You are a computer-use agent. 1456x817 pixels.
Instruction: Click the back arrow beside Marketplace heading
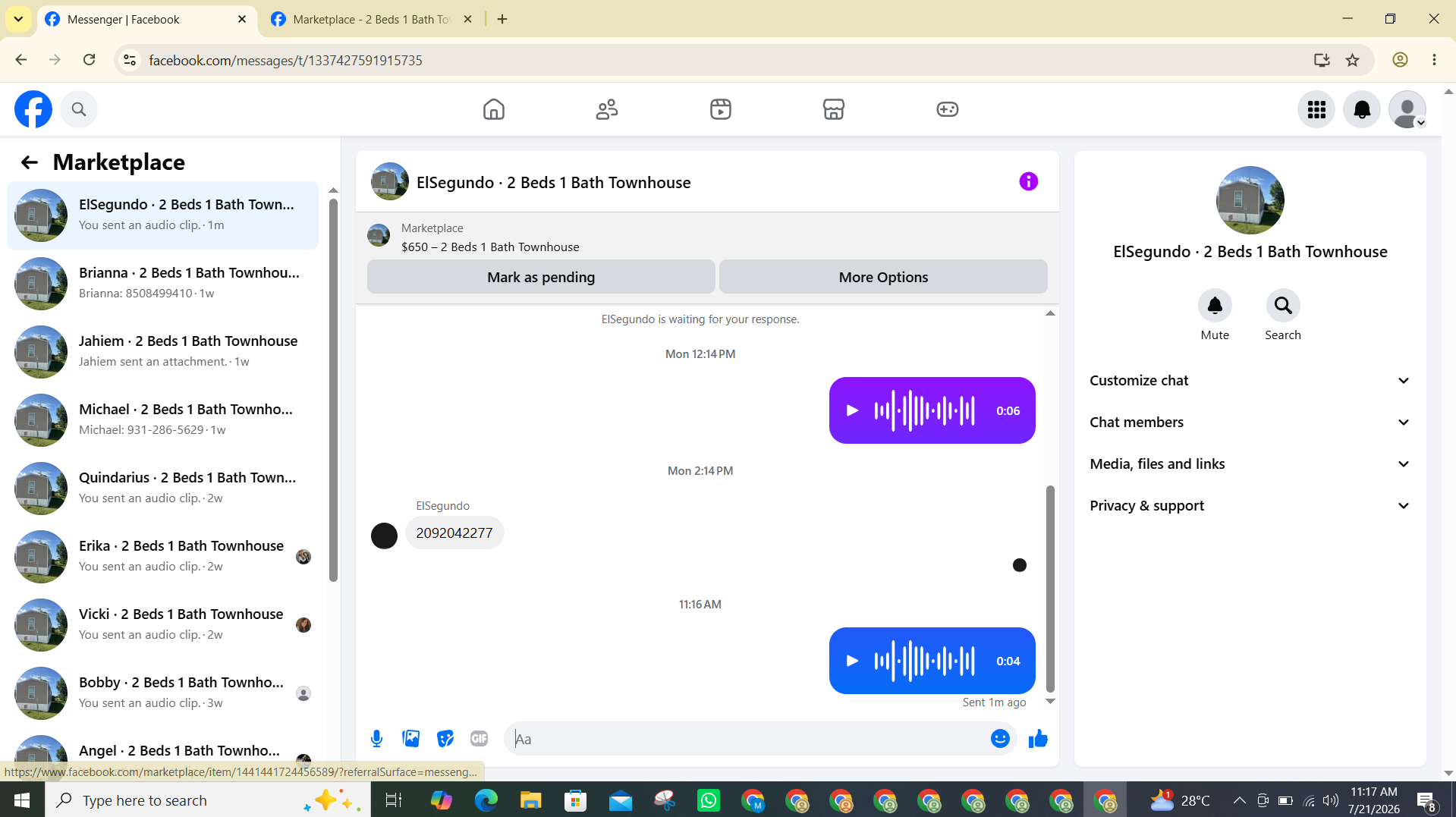(29, 162)
